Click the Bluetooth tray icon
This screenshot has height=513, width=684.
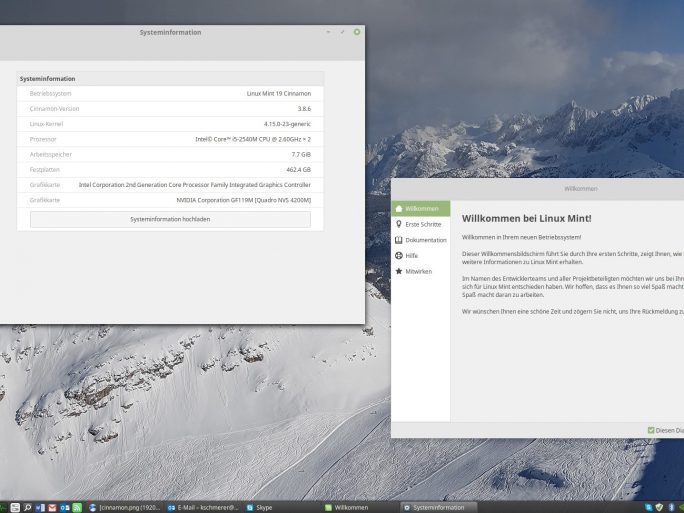coord(670,507)
